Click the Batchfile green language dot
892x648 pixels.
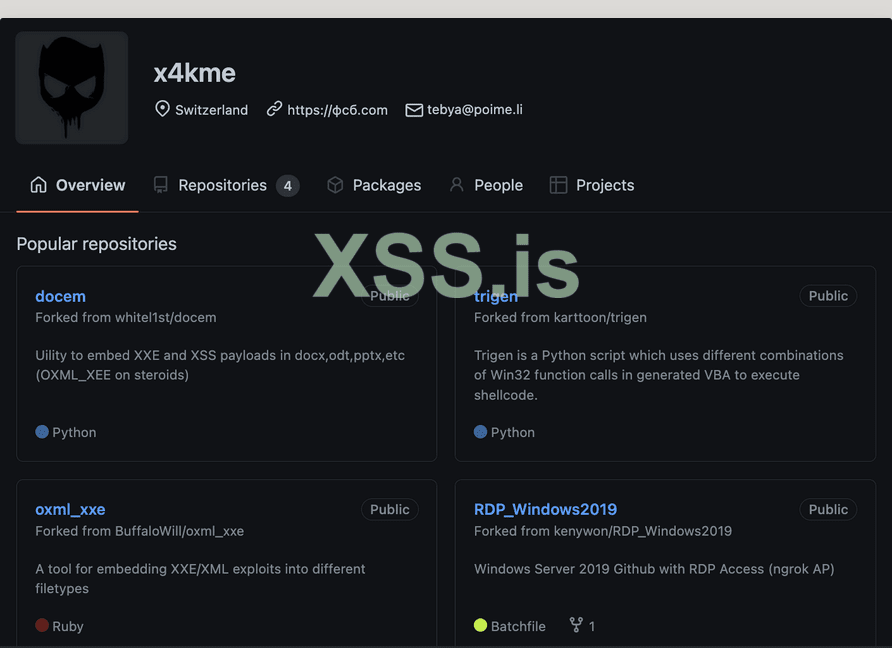point(481,626)
